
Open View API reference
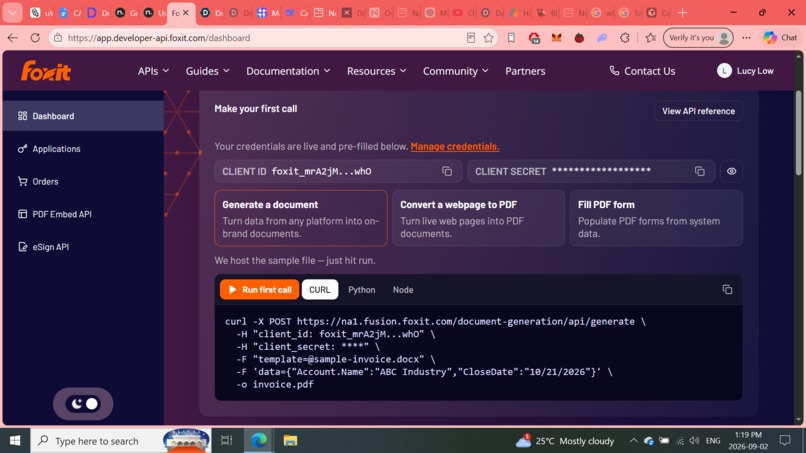click(698, 111)
